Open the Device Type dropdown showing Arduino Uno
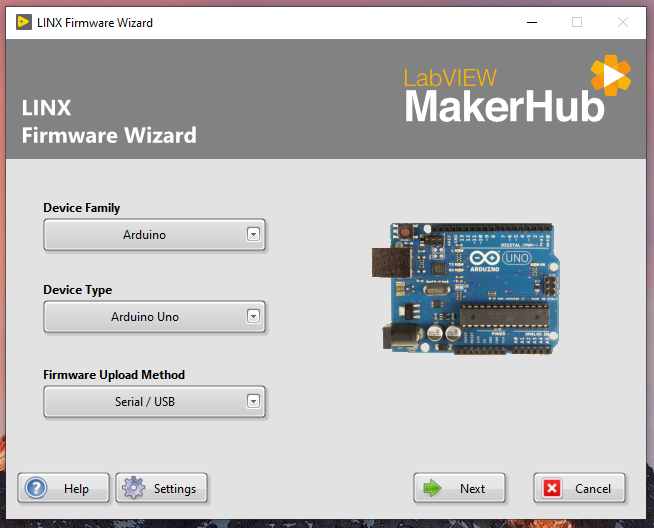Image resolution: width=654 pixels, height=528 pixels. [x=154, y=317]
